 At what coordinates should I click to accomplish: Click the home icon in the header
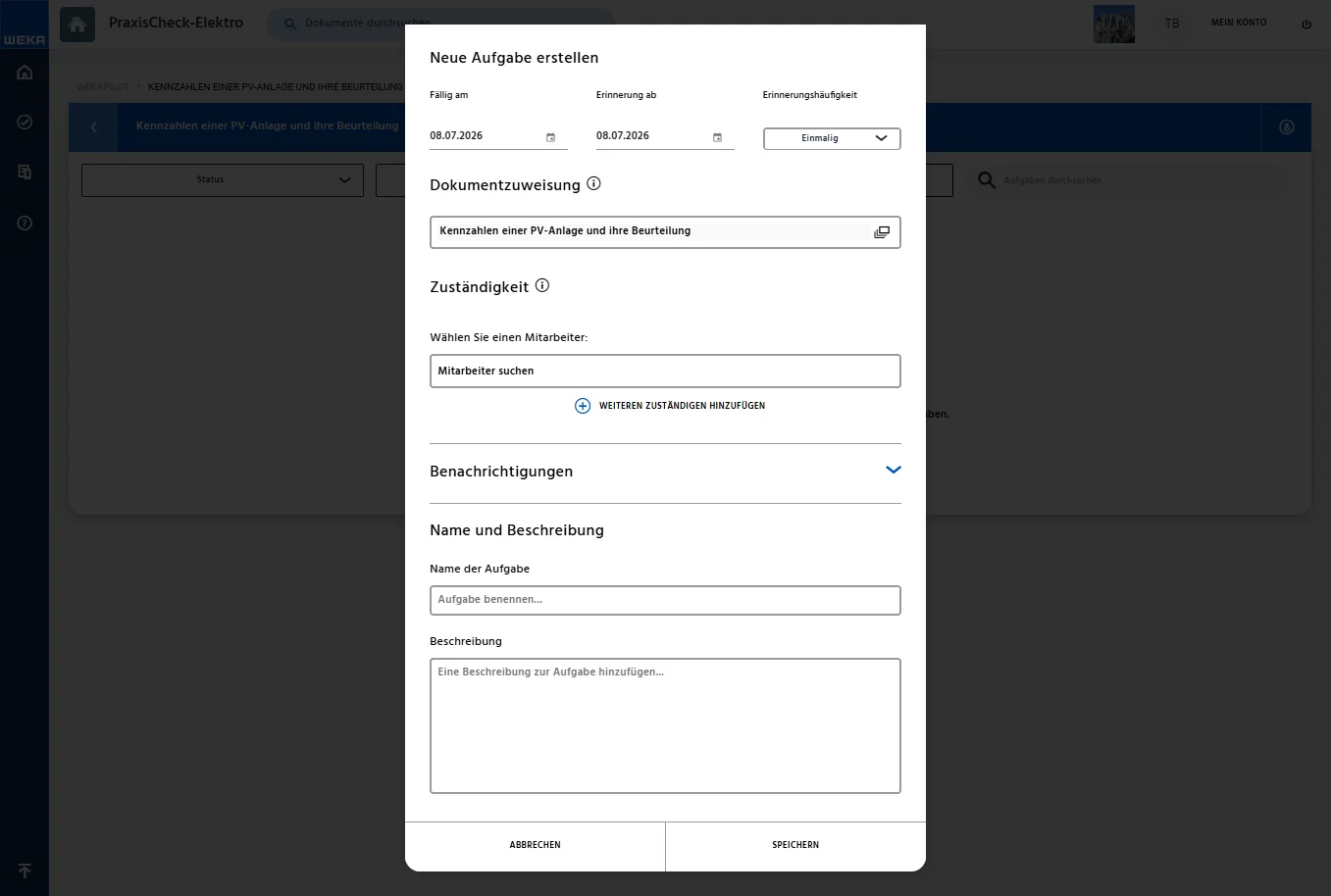77,24
